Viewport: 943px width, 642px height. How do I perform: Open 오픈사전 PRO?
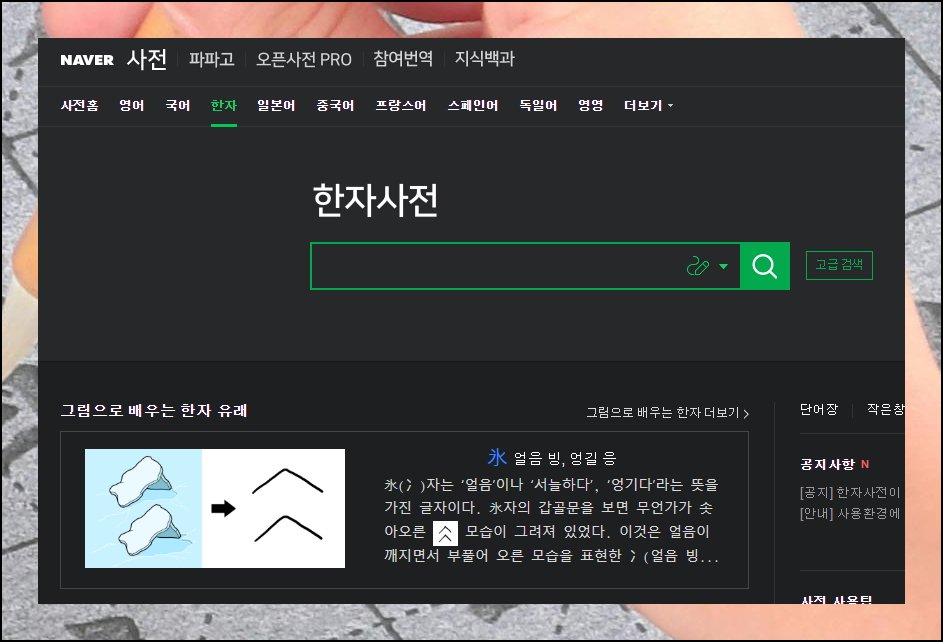304,59
